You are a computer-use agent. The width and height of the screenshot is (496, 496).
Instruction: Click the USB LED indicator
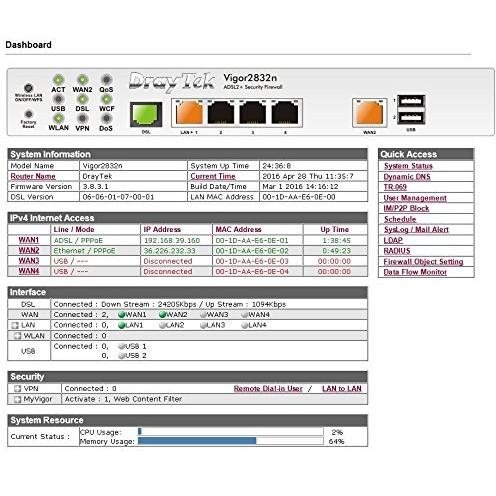click(58, 99)
